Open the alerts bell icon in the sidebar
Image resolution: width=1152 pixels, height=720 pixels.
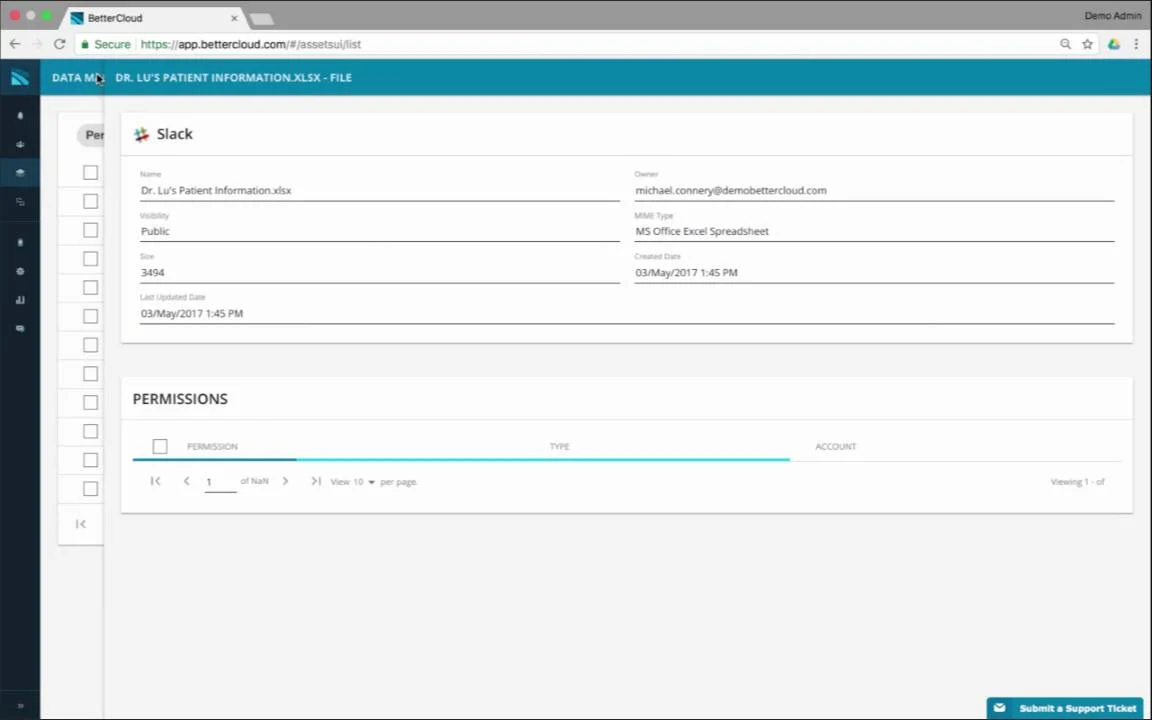point(20,116)
